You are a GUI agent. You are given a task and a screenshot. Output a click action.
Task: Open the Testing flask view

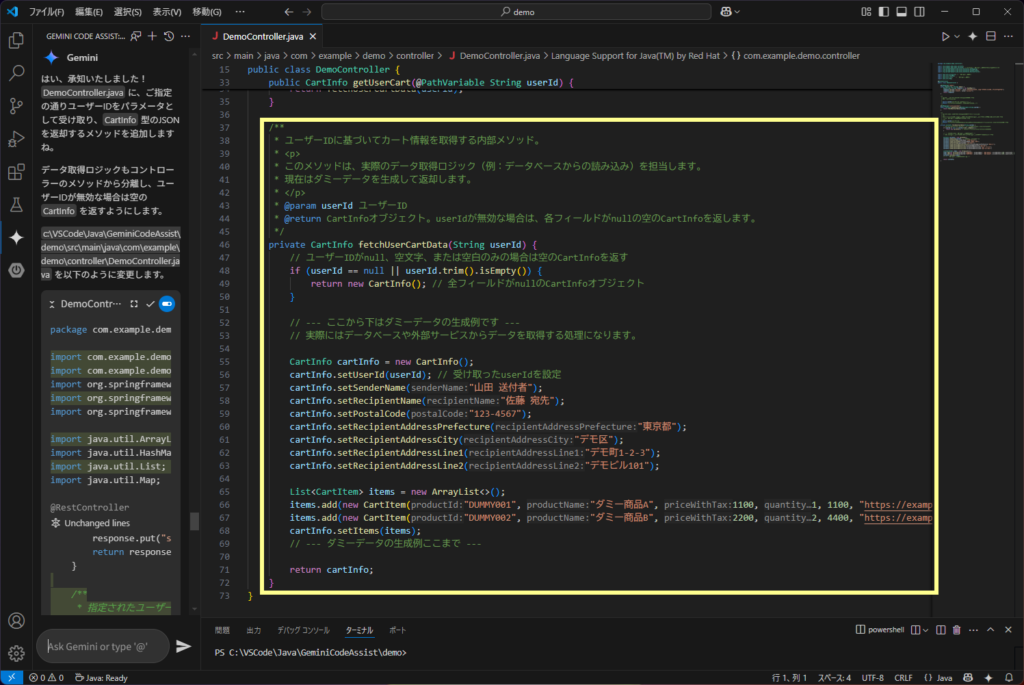coord(16,204)
